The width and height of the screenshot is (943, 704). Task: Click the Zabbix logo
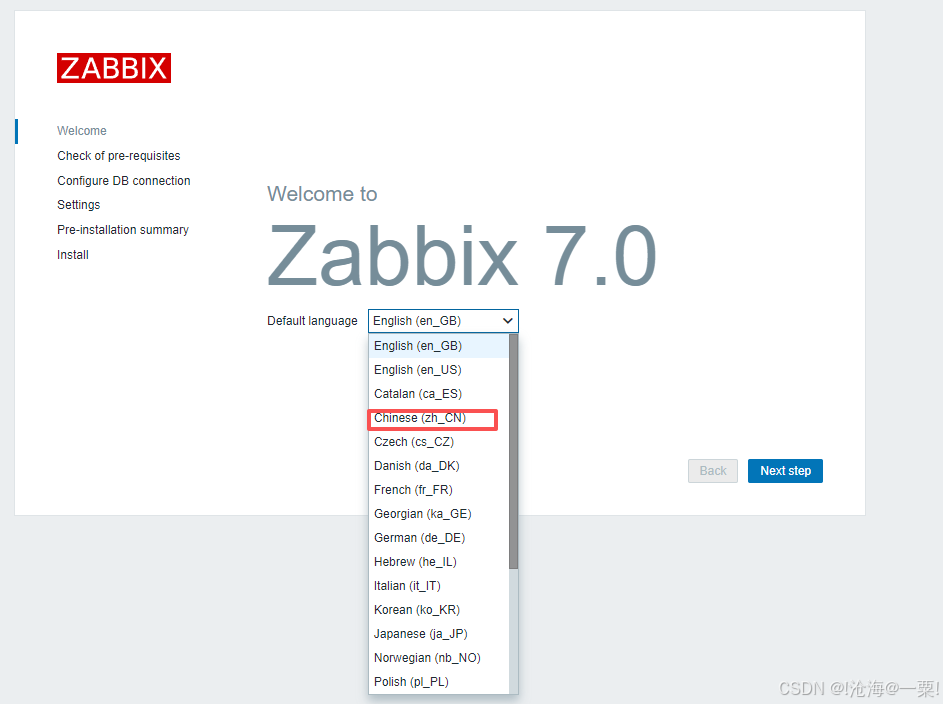click(x=114, y=68)
